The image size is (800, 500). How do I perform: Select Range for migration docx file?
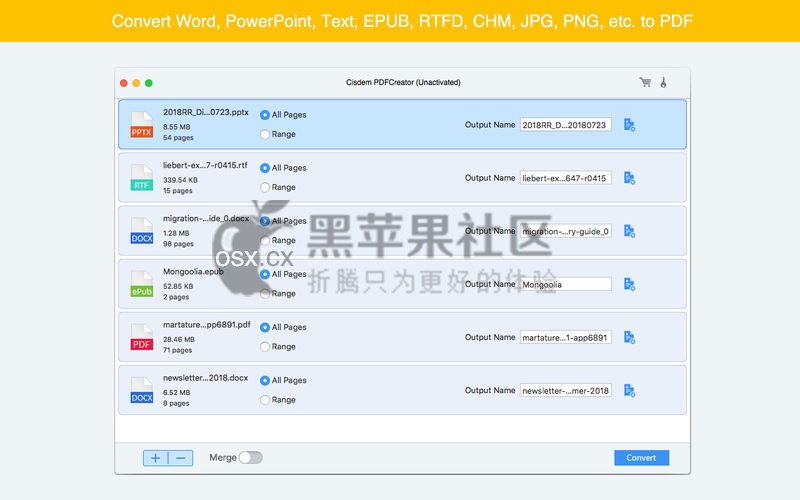[x=265, y=240]
